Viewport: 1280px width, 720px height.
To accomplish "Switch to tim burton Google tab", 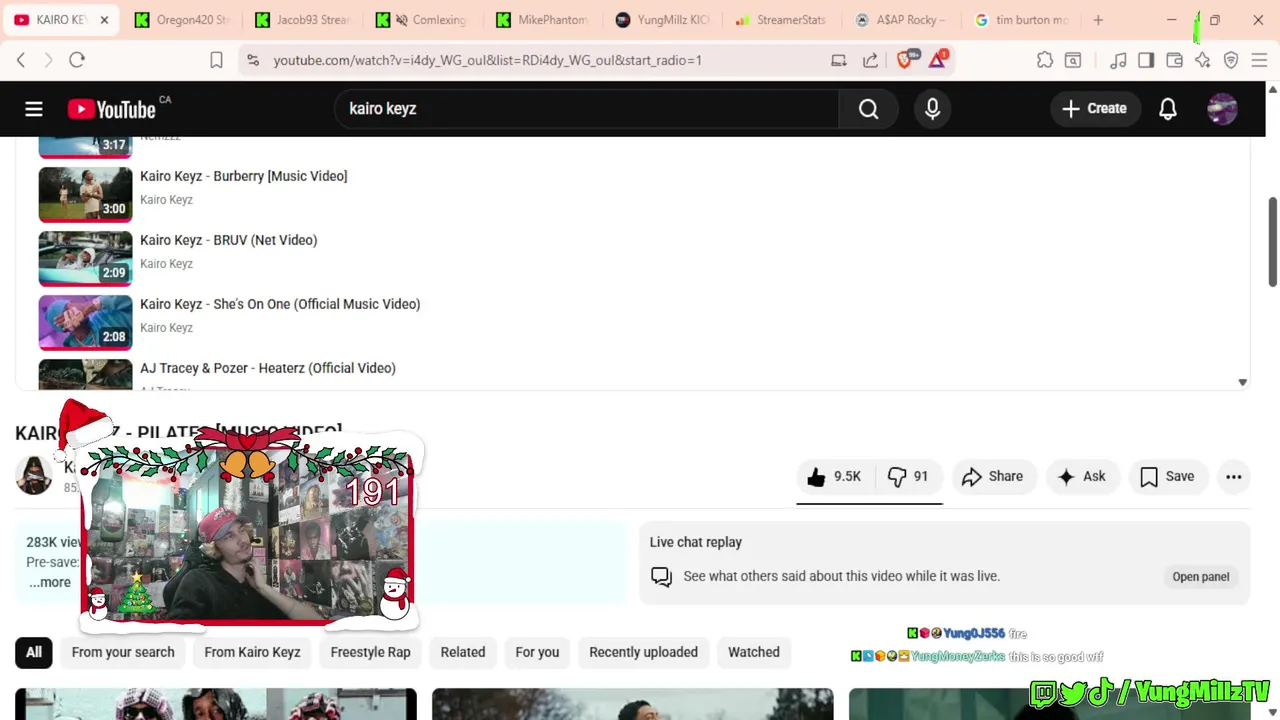I will point(1020,20).
